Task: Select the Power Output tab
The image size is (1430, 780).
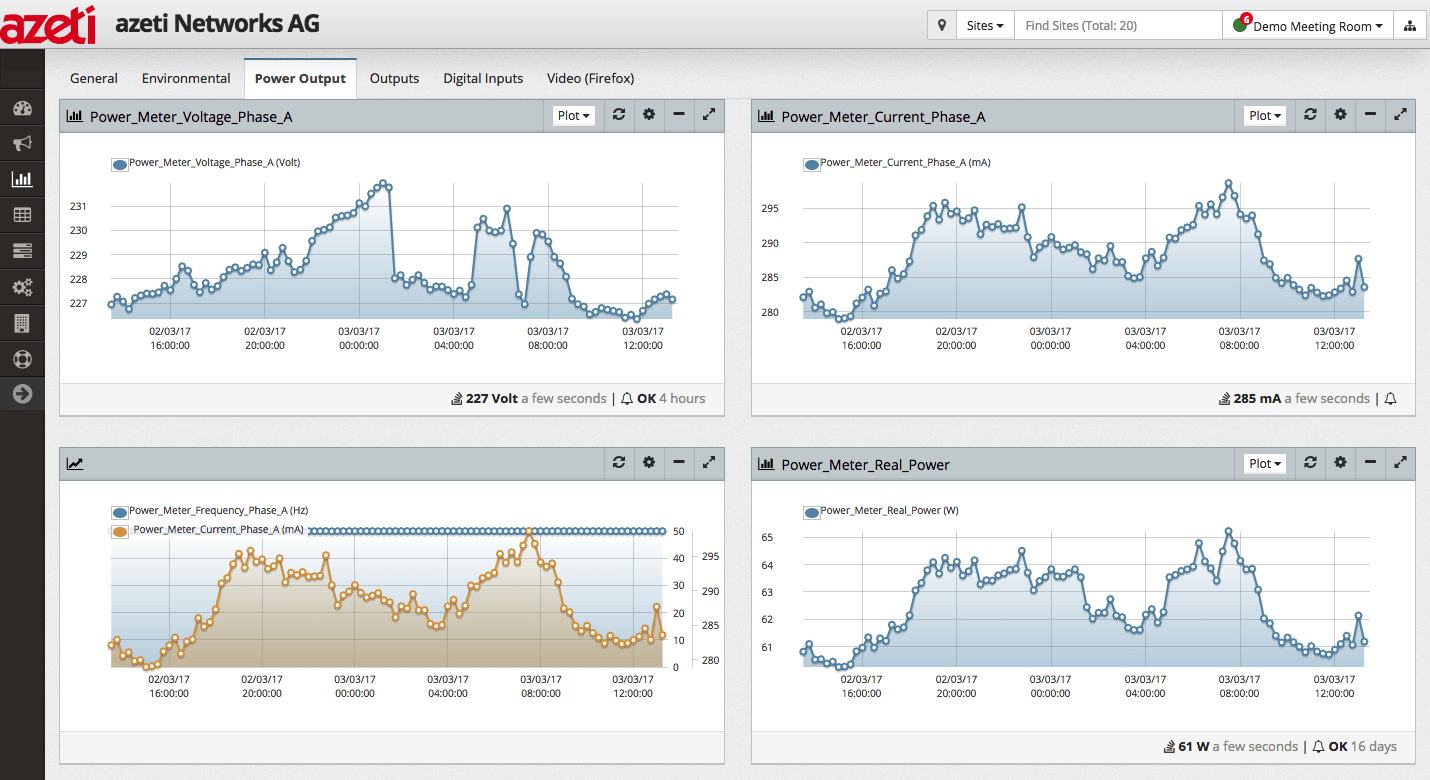Action: click(x=300, y=78)
